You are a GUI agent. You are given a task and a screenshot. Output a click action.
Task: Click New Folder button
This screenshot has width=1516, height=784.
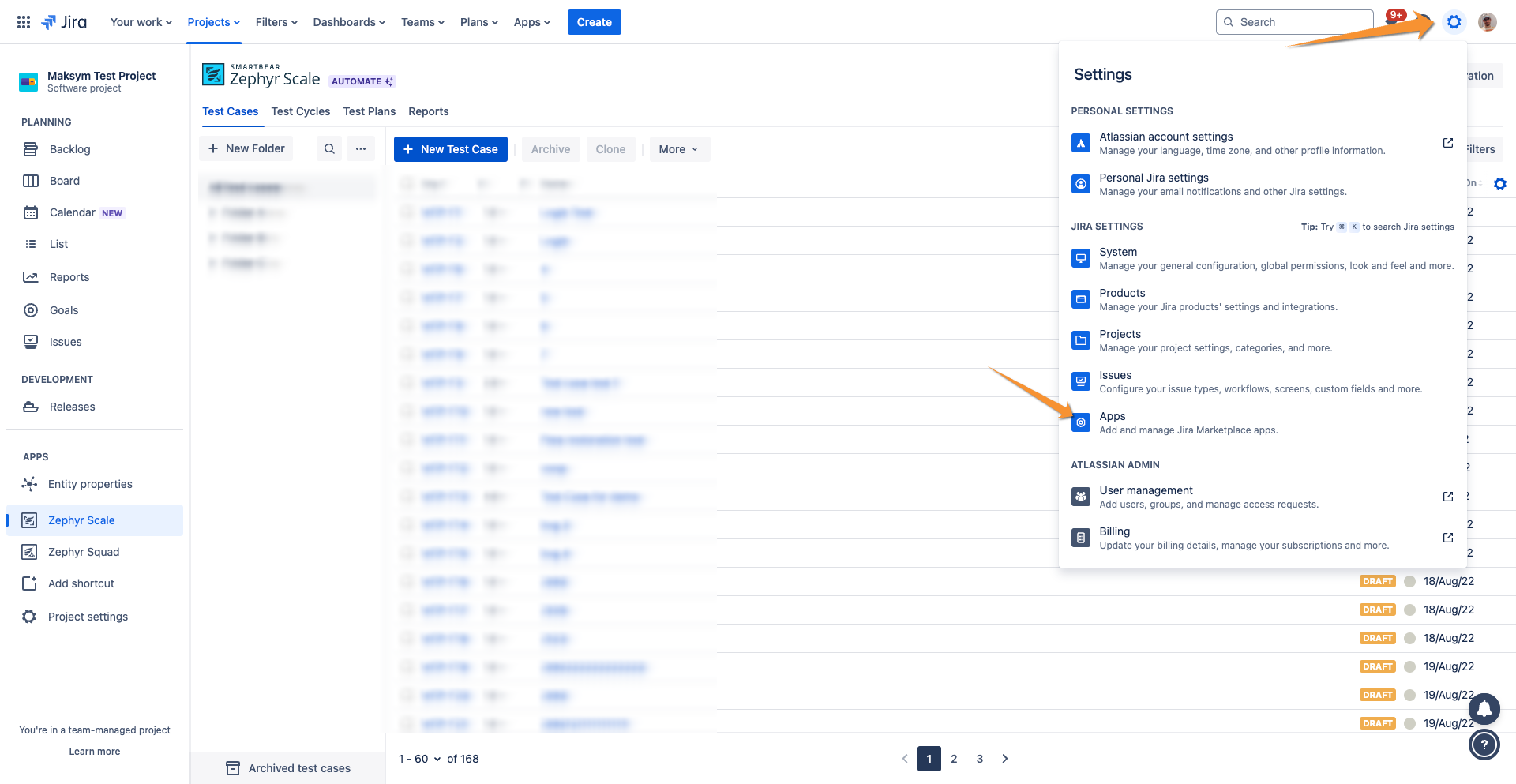[246, 148]
